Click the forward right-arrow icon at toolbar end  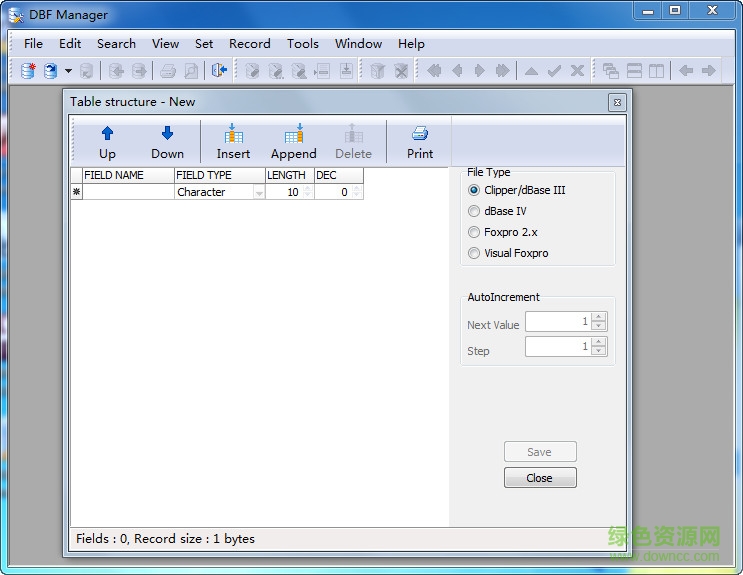tap(709, 71)
